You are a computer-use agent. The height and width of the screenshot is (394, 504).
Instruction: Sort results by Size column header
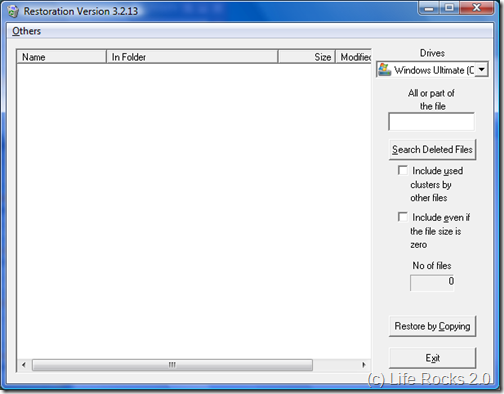pyautogui.click(x=307, y=57)
